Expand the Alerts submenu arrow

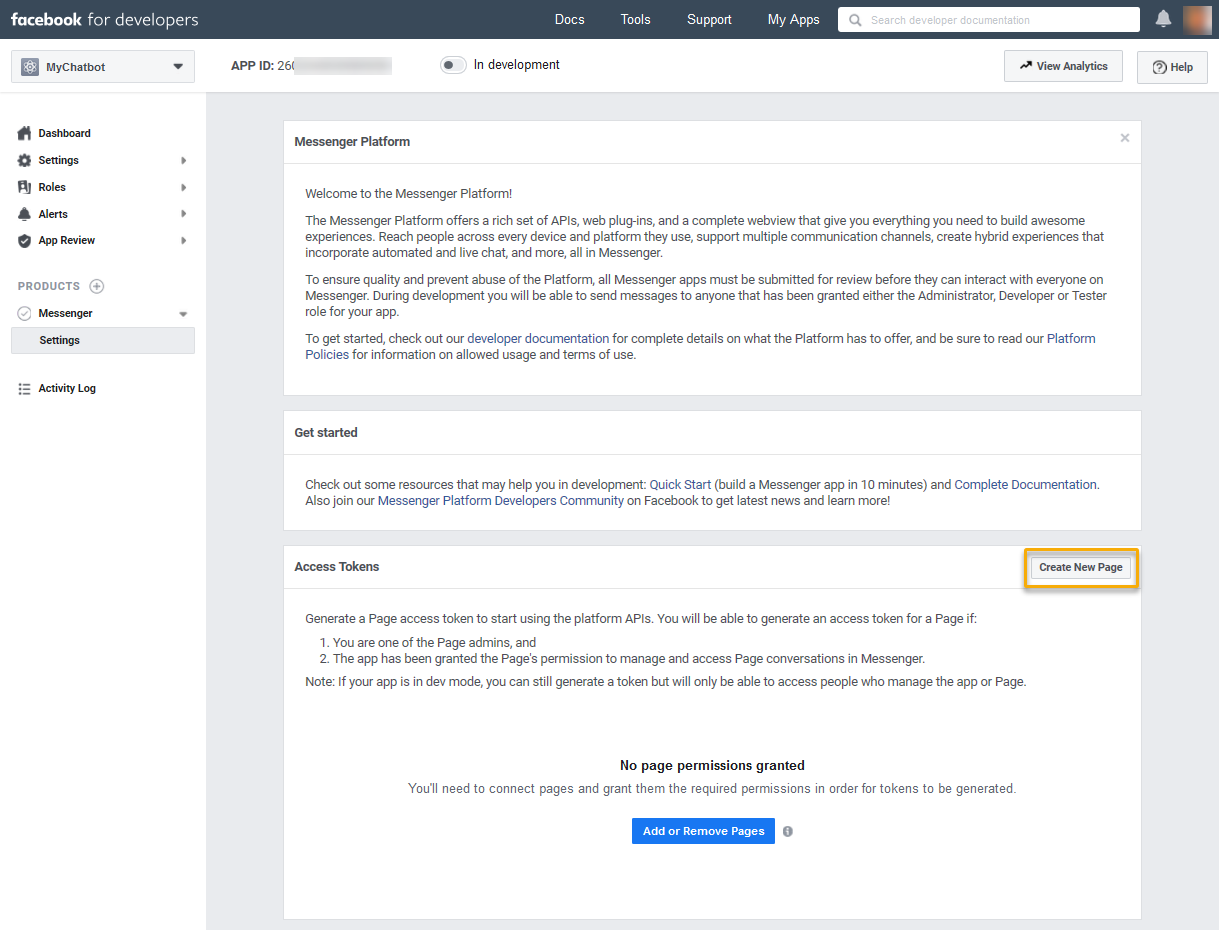coord(183,214)
